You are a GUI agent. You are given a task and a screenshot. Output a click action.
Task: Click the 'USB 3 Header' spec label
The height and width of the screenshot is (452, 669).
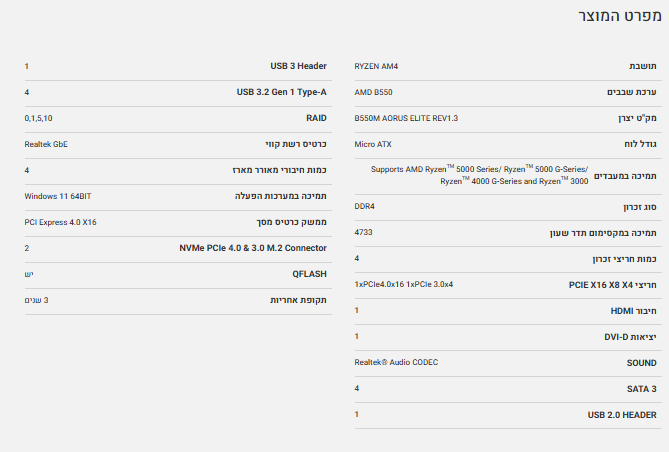298,66
